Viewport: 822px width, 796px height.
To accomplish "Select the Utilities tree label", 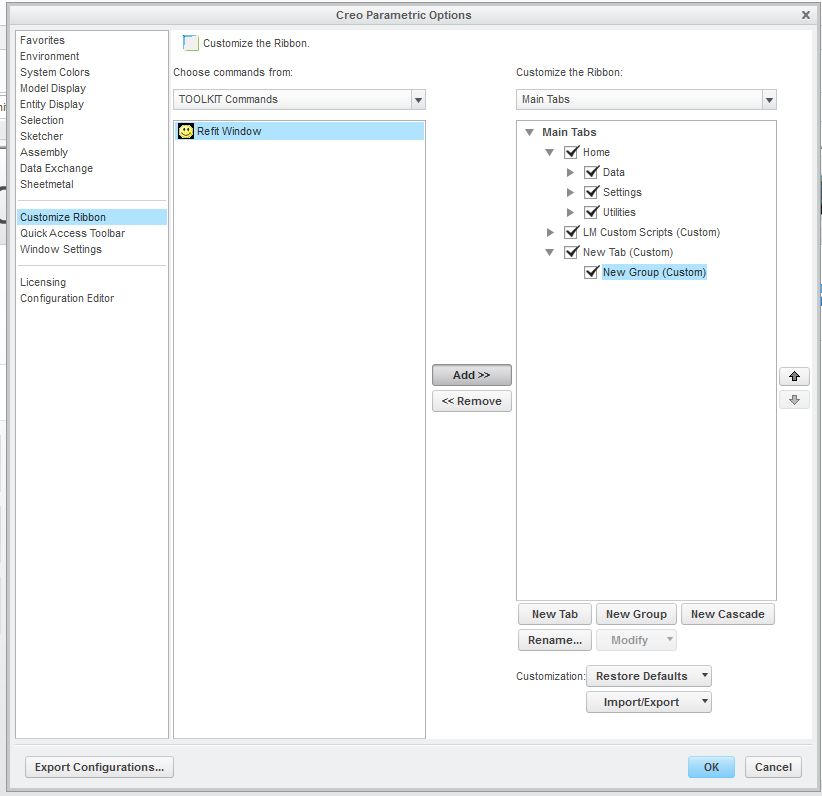I will click(619, 212).
